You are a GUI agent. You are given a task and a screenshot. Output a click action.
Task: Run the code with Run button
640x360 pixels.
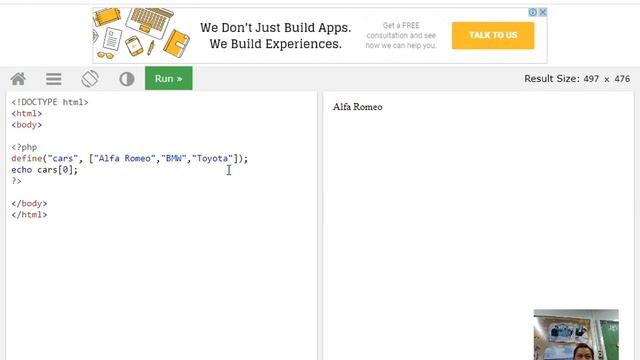click(x=169, y=78)
